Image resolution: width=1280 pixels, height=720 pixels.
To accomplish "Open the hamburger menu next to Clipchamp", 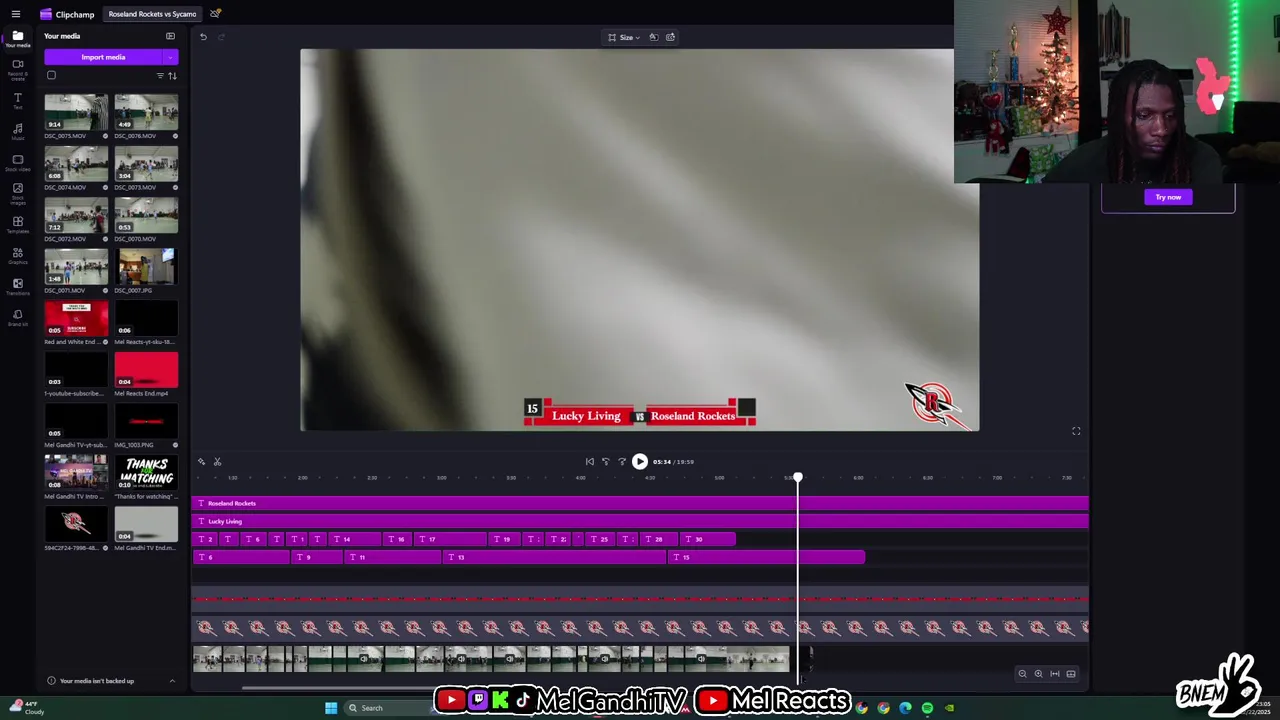I will tap(15, 14).
